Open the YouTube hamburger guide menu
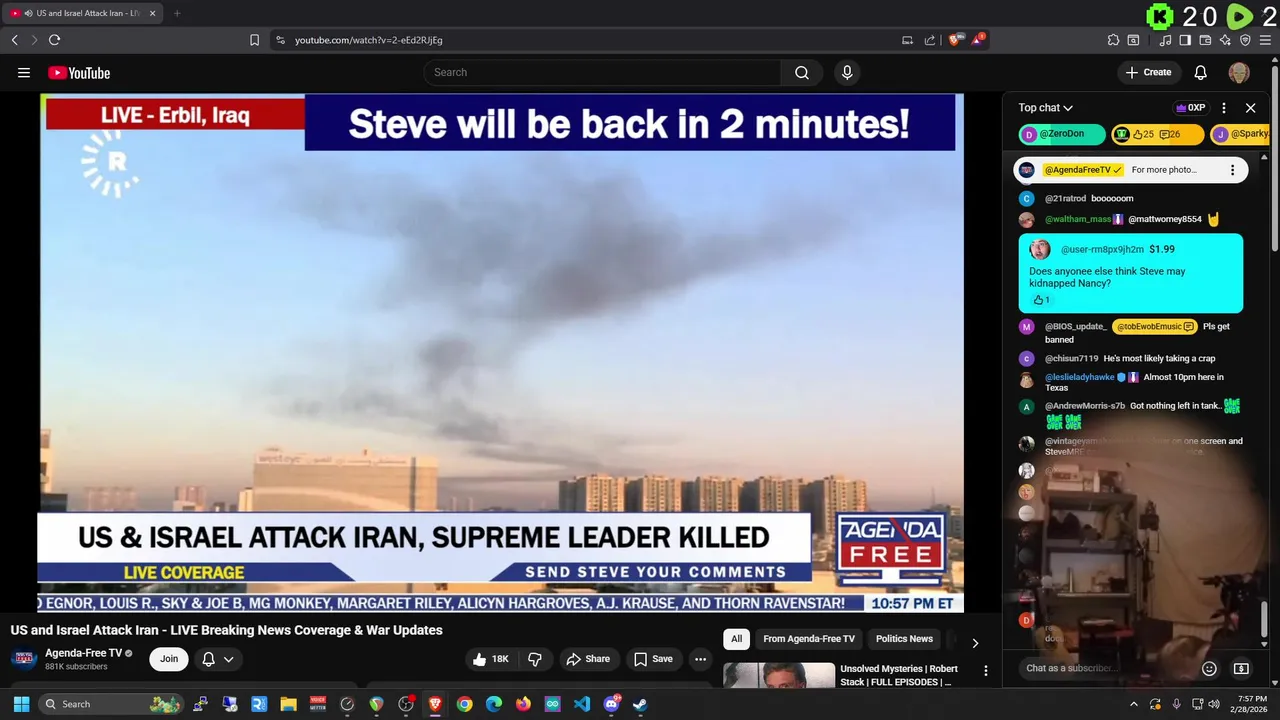 tap(24, 72)
